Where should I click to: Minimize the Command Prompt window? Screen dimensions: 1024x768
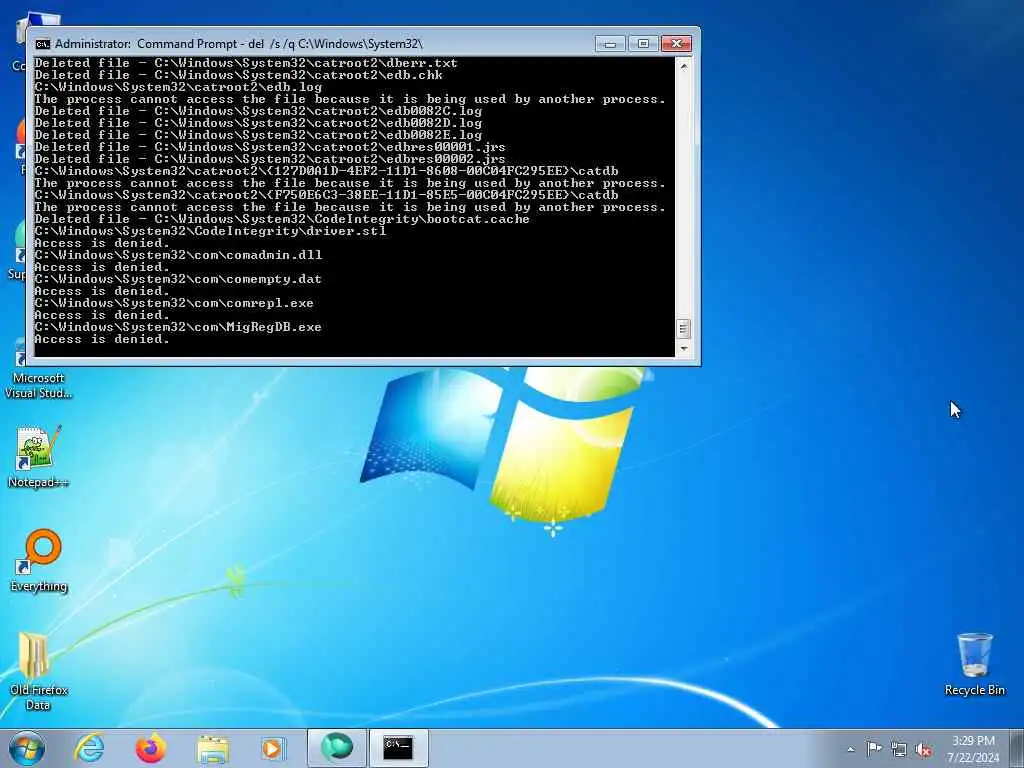click(x=610, y=44)
